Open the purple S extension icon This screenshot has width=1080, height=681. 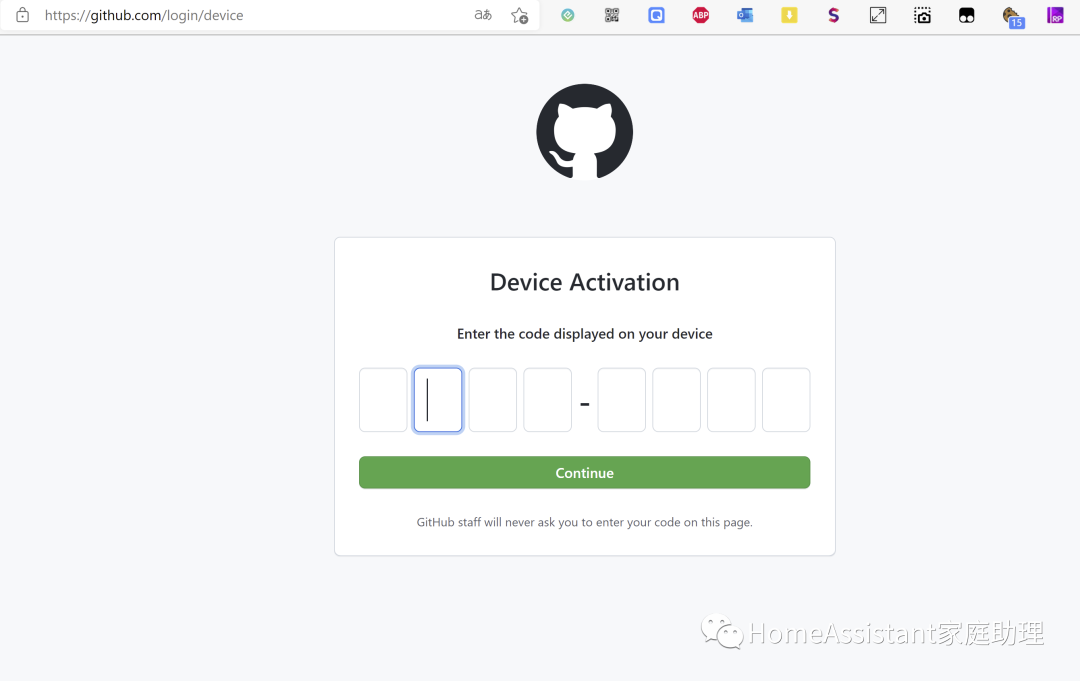click(833, 15)
